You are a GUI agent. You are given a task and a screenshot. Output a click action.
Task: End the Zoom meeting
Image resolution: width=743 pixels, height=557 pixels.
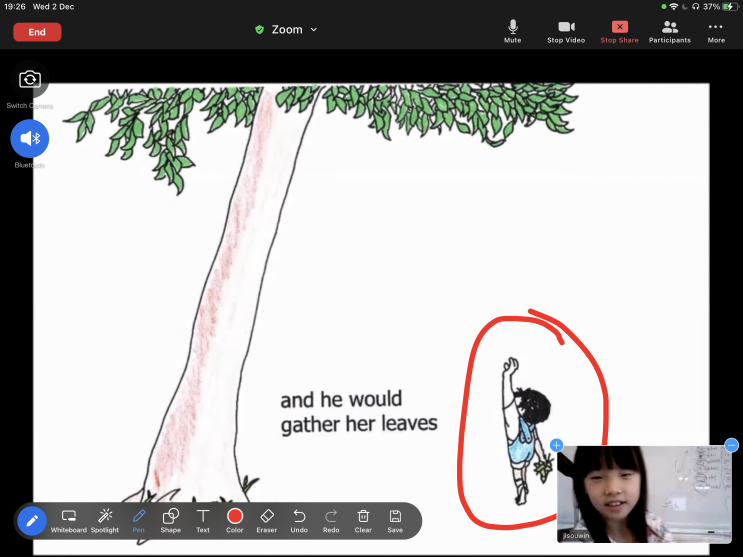pos(37,32)
